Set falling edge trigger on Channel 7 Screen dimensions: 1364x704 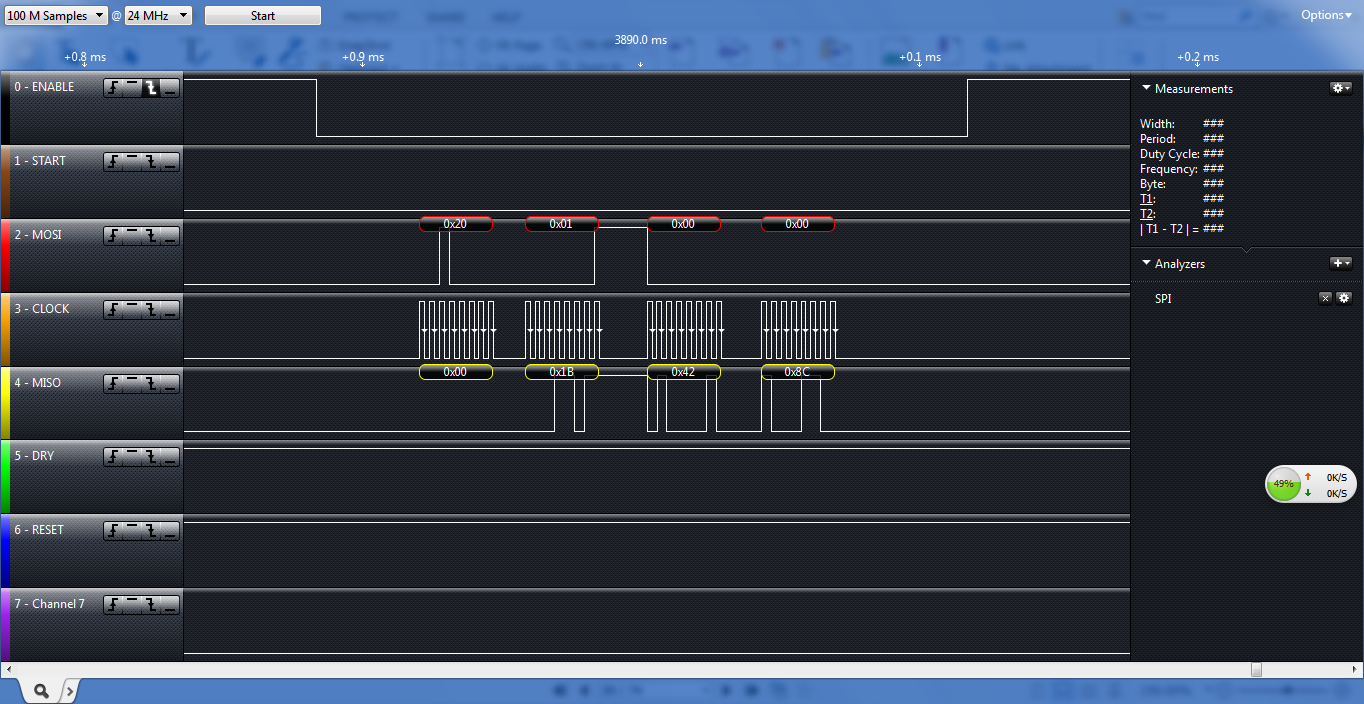pos(151,604)
